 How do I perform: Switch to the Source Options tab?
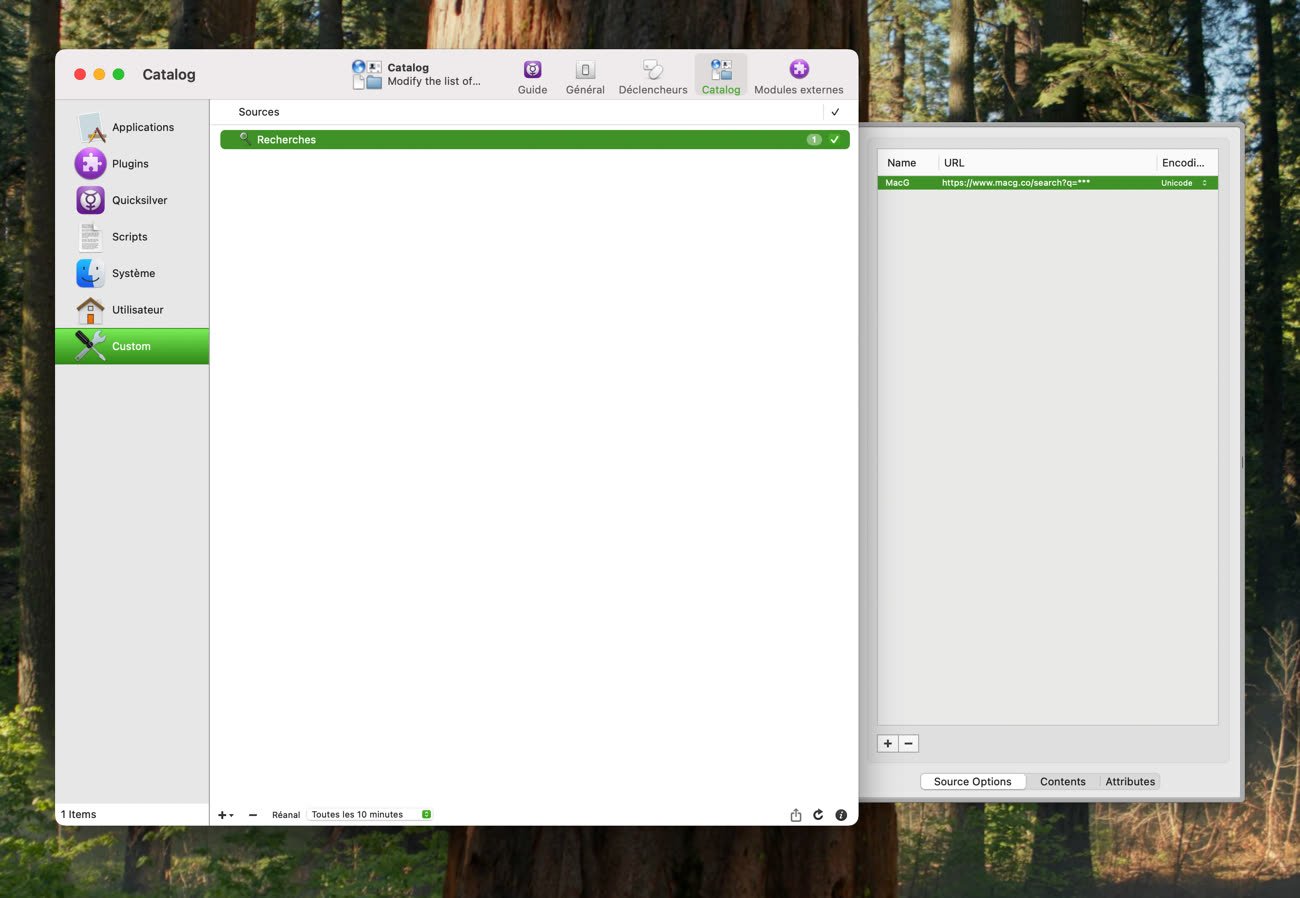pyautogui.click(x=973, y=782)
